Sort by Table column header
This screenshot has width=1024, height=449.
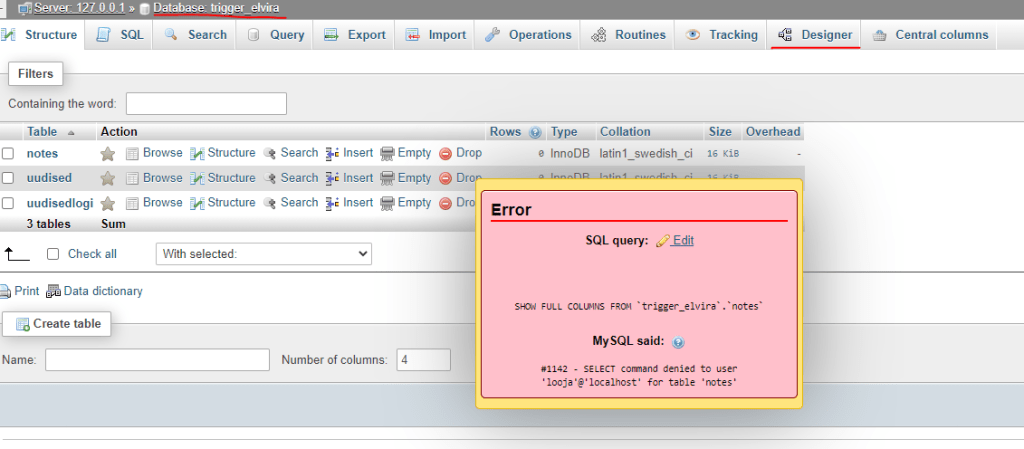[x=42, y=132]
